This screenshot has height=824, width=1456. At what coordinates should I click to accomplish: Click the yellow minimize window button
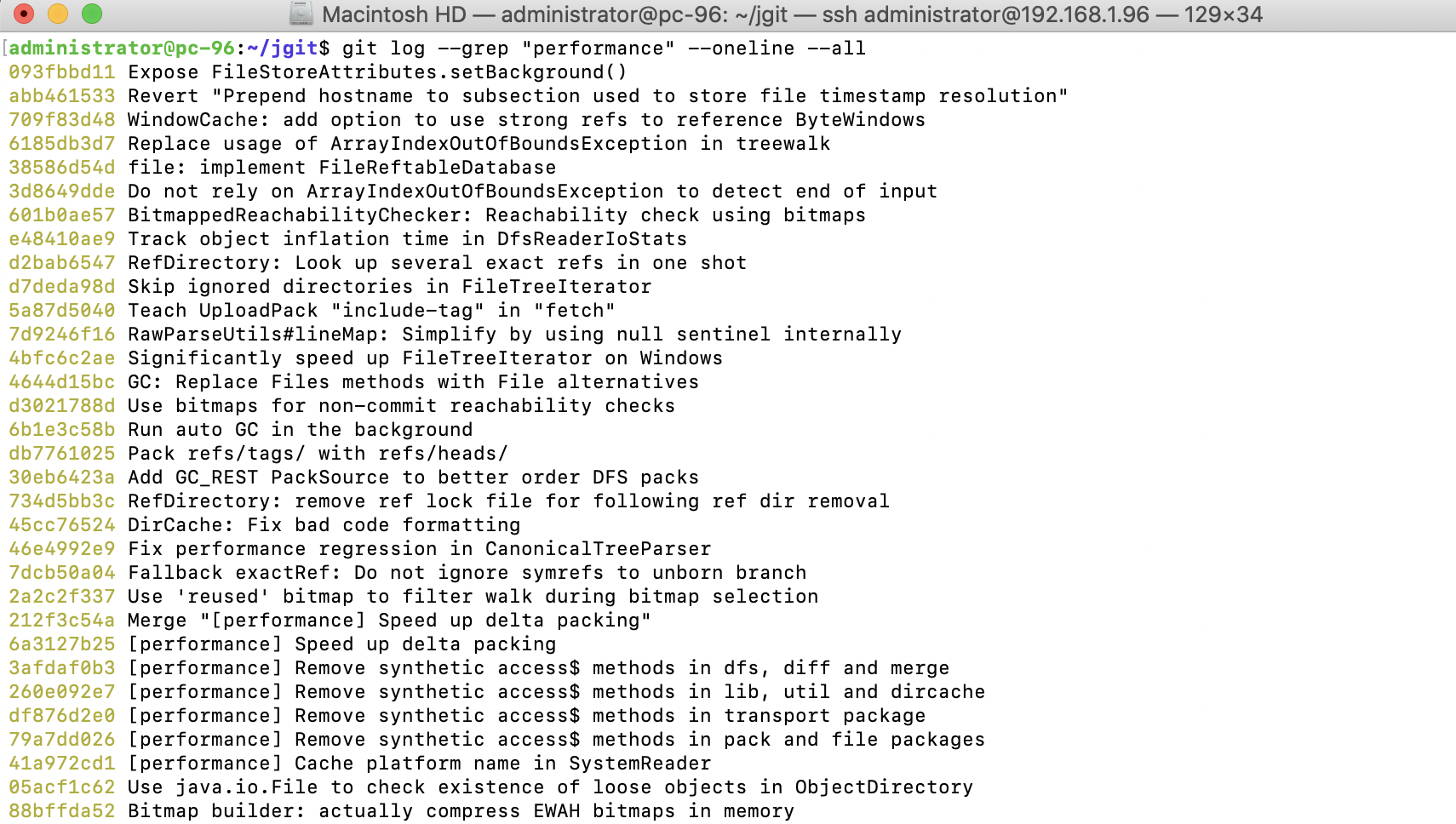(x=58, y=14)
